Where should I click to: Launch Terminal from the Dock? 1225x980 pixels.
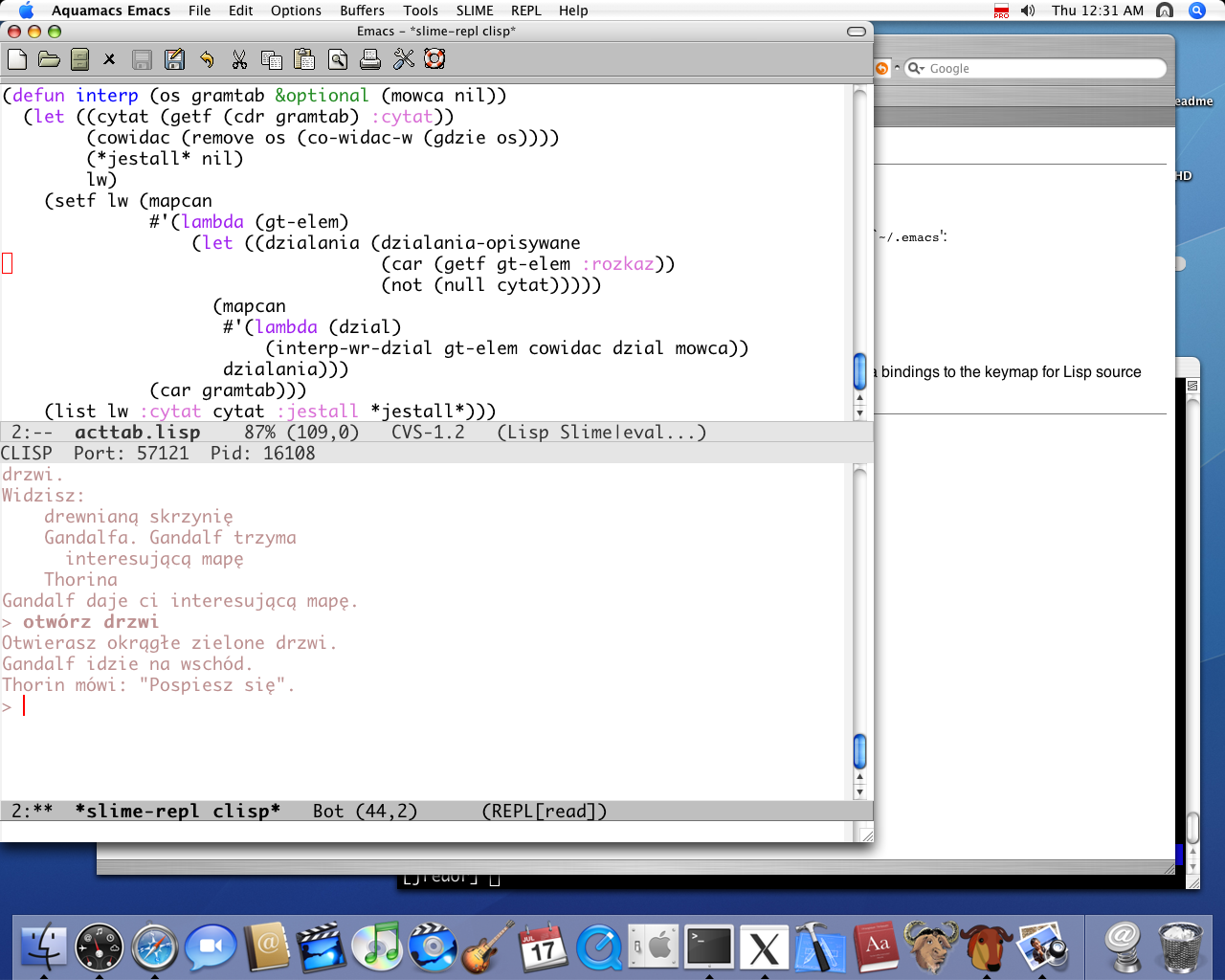click(709, 947)
